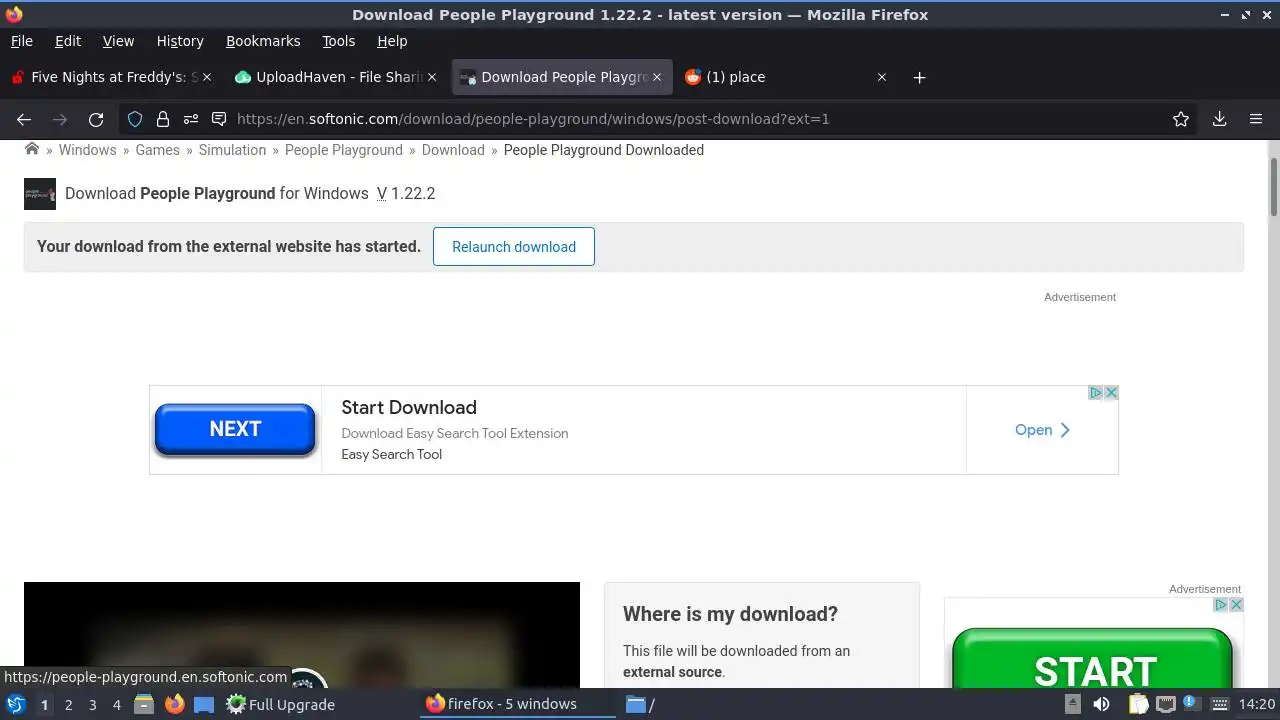
Task: Go to People Playground breadcrumb link
Action: point(344,150)
